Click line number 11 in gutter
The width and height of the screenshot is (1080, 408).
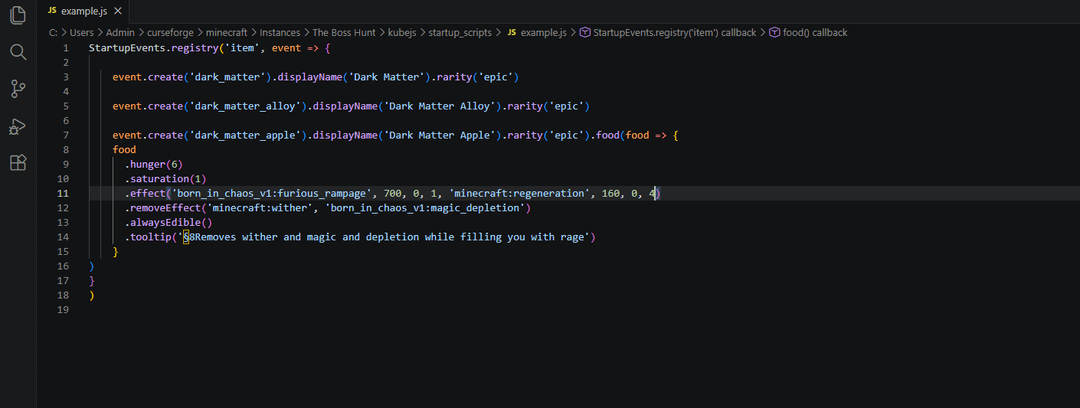[x=63, y=193]
